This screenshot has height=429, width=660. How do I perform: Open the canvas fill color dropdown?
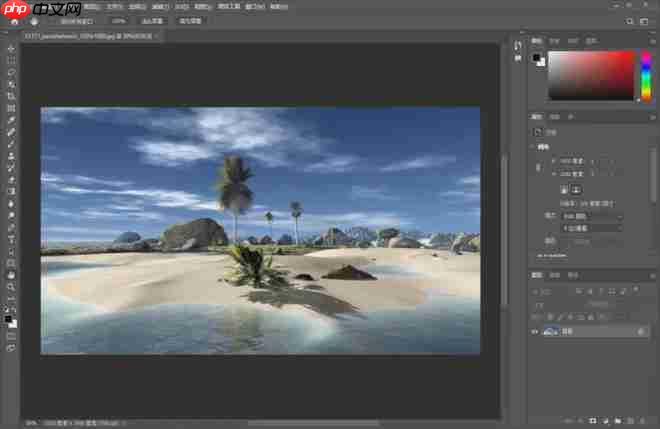point(594,242)
